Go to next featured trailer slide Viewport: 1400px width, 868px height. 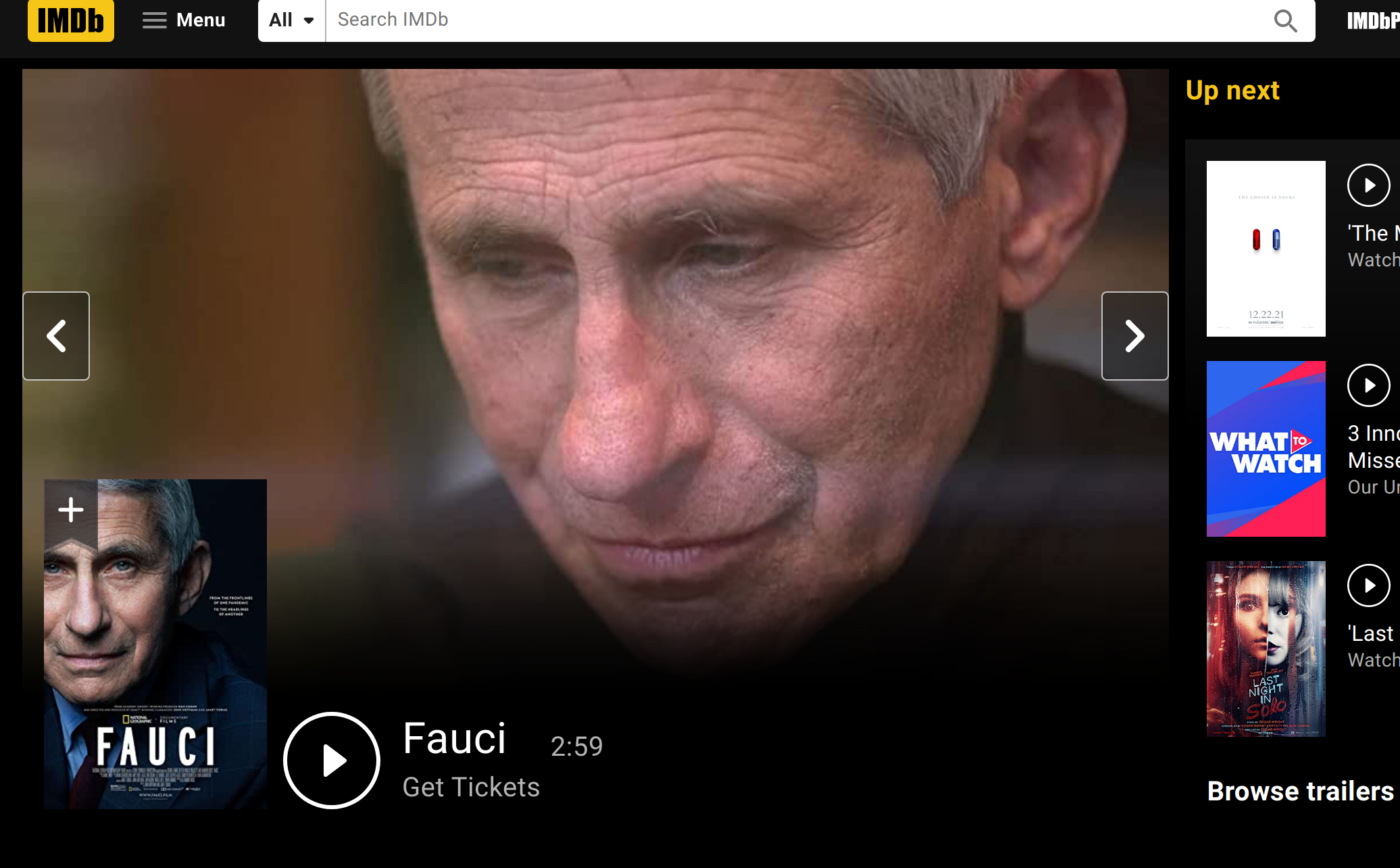click(1135, 336)
